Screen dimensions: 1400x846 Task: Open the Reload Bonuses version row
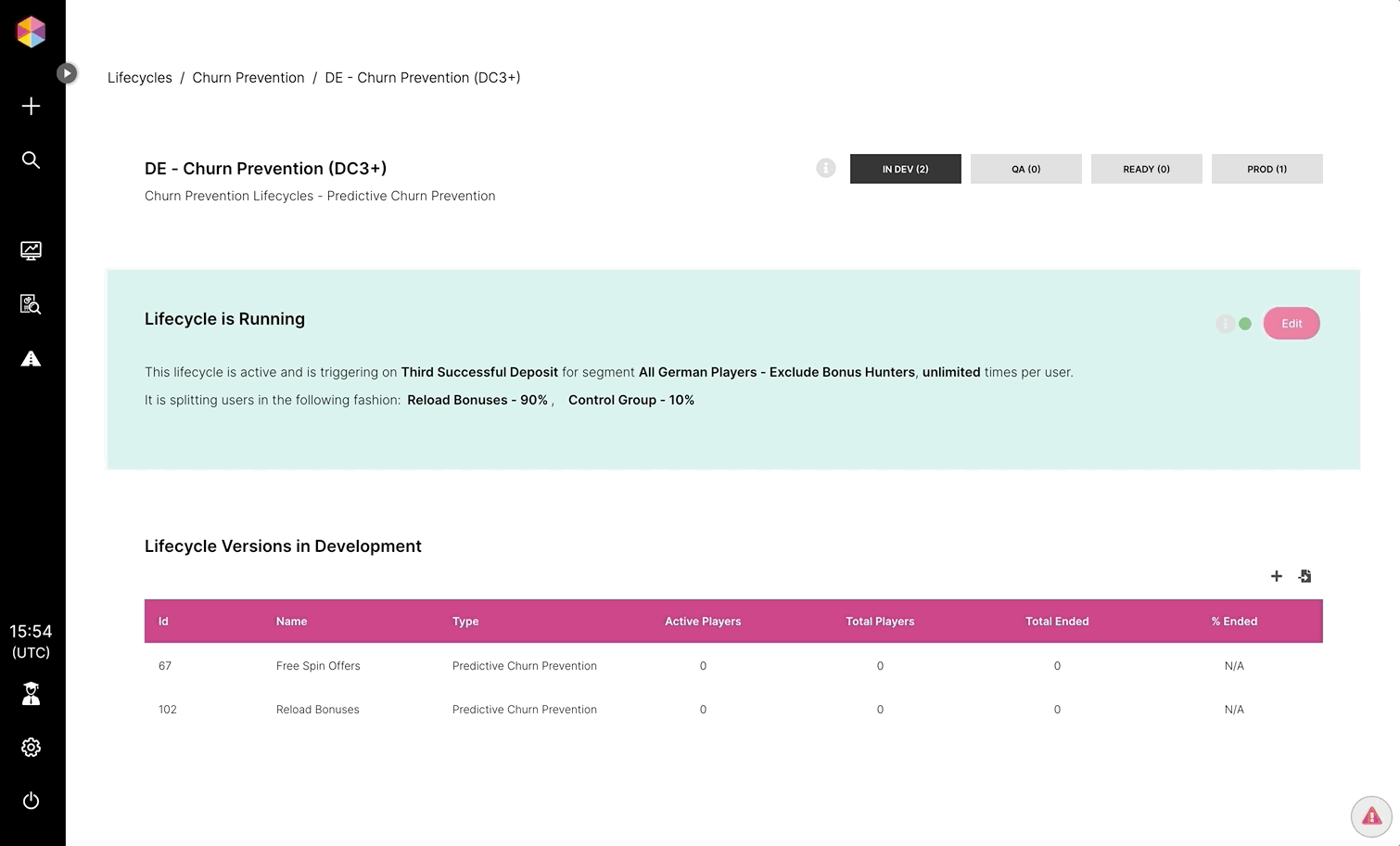tap(317, 710)
